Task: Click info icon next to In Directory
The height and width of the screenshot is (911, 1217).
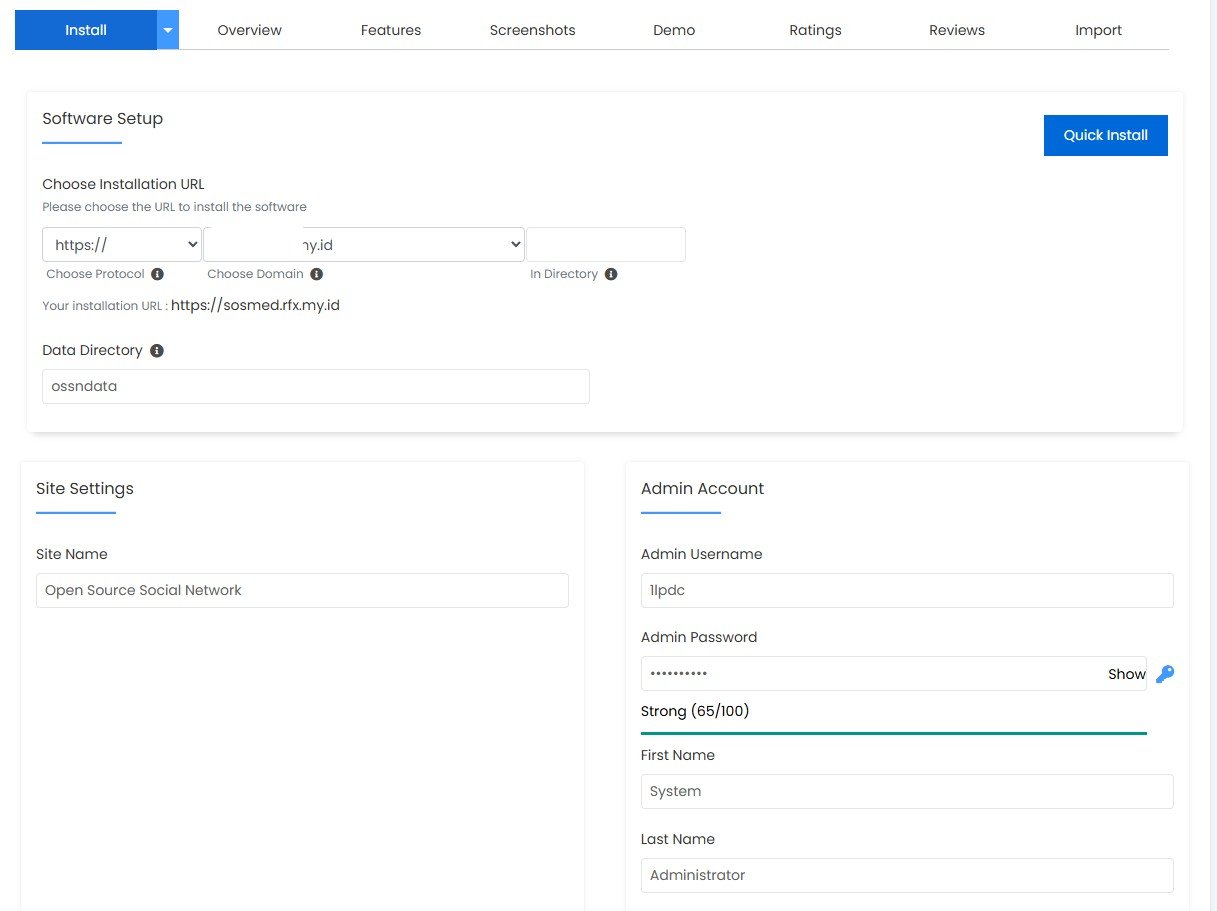Action: pos(611,274)
